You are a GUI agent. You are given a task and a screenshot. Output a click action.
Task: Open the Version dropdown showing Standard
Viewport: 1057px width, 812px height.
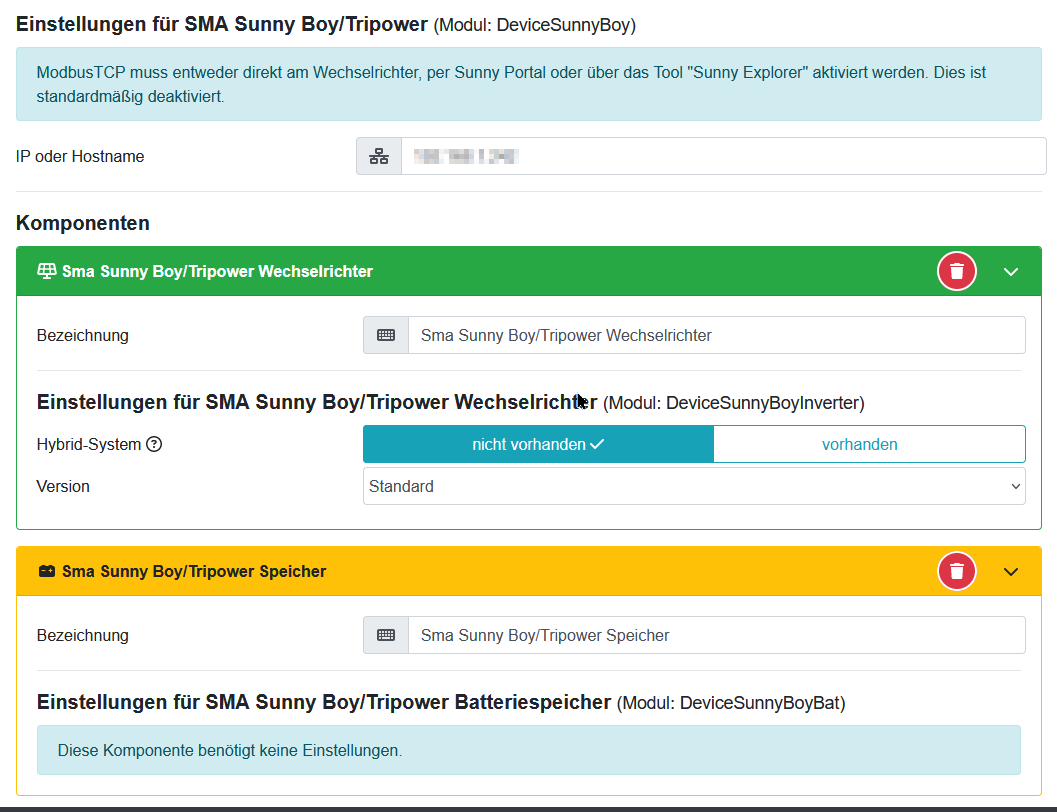[694, 486]
